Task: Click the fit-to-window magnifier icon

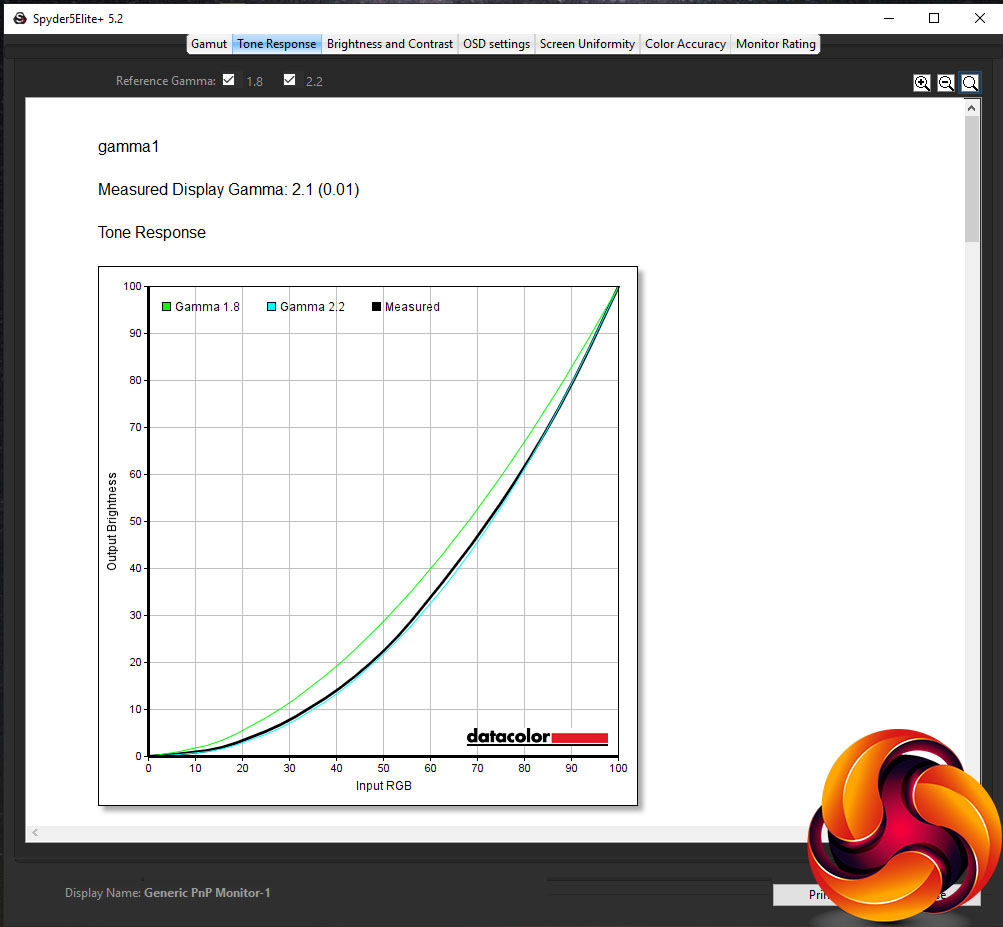Action: [x=970, y=83]
